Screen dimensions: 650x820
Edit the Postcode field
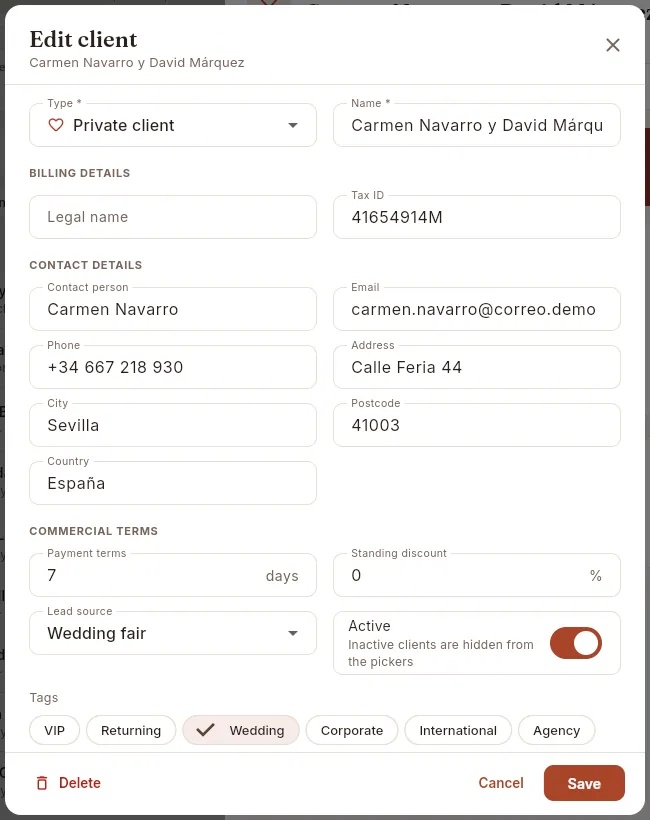coord(477,425)
